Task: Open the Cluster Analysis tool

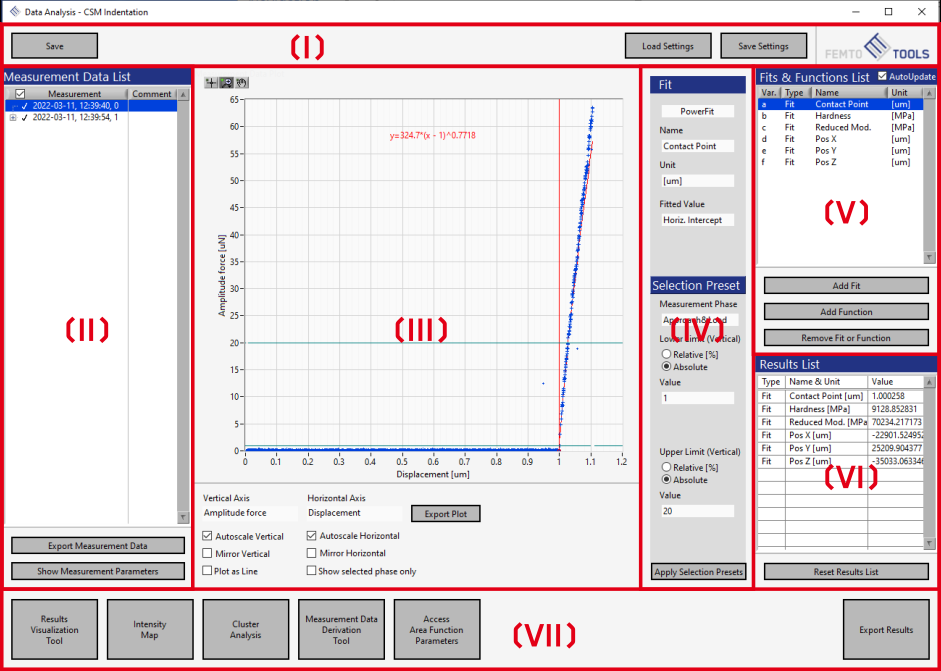Action: tap(245, 629)
